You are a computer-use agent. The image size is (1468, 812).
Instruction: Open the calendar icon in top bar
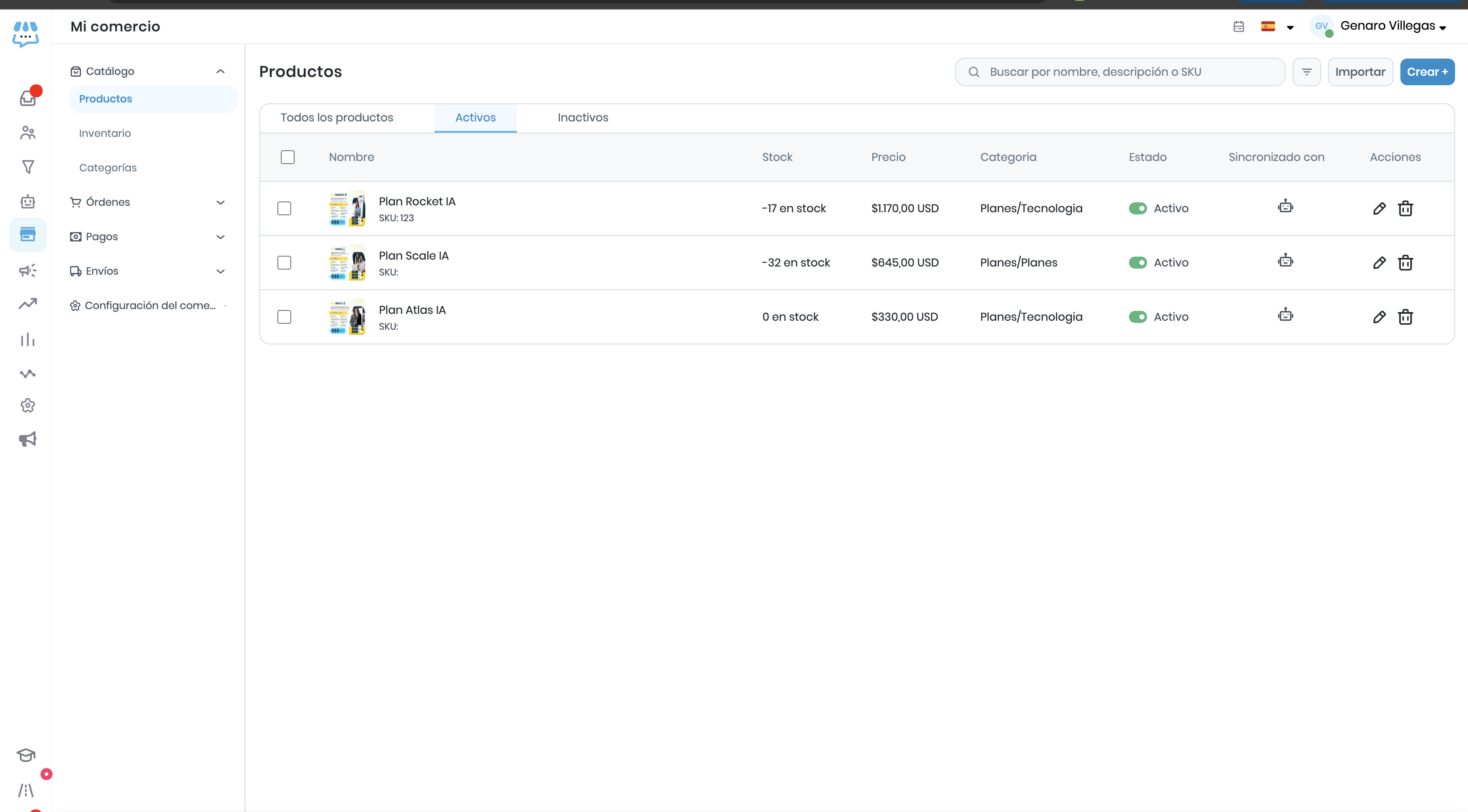point(1238,26)
